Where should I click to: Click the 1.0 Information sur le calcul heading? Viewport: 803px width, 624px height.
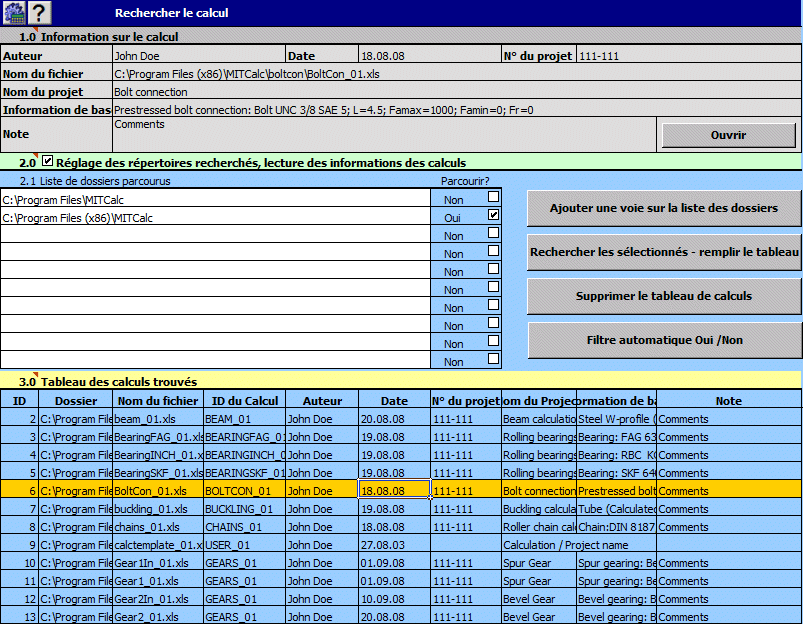(x=99, y=37)
